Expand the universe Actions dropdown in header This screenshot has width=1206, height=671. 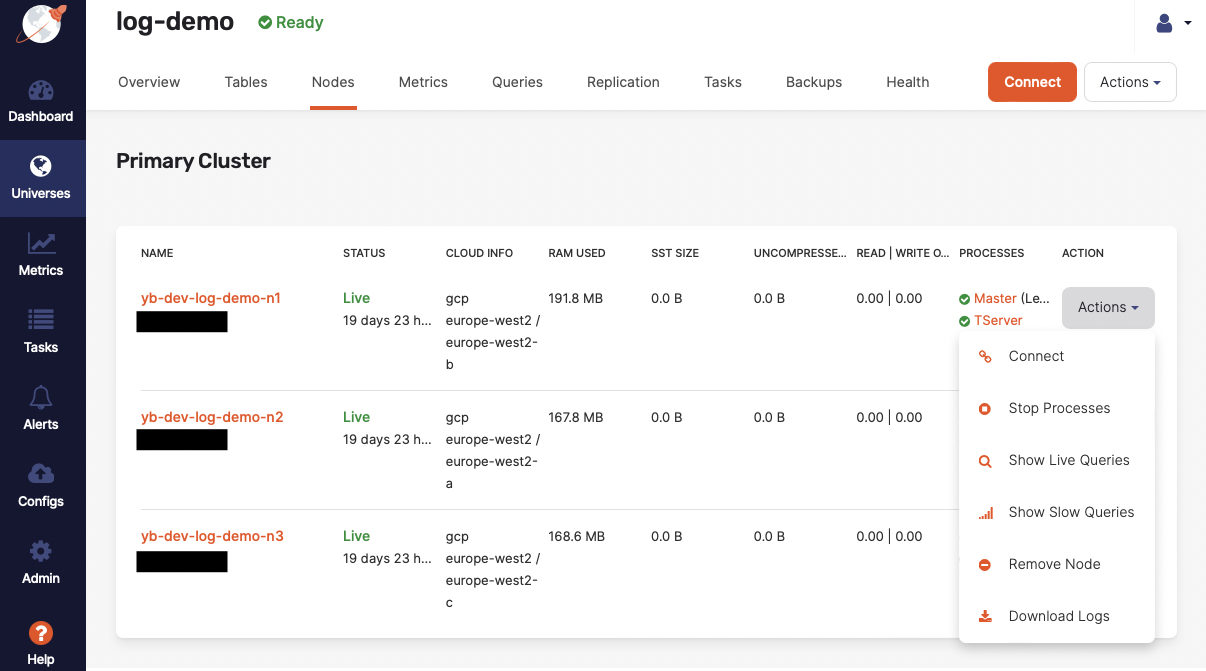coord(1130,82)
